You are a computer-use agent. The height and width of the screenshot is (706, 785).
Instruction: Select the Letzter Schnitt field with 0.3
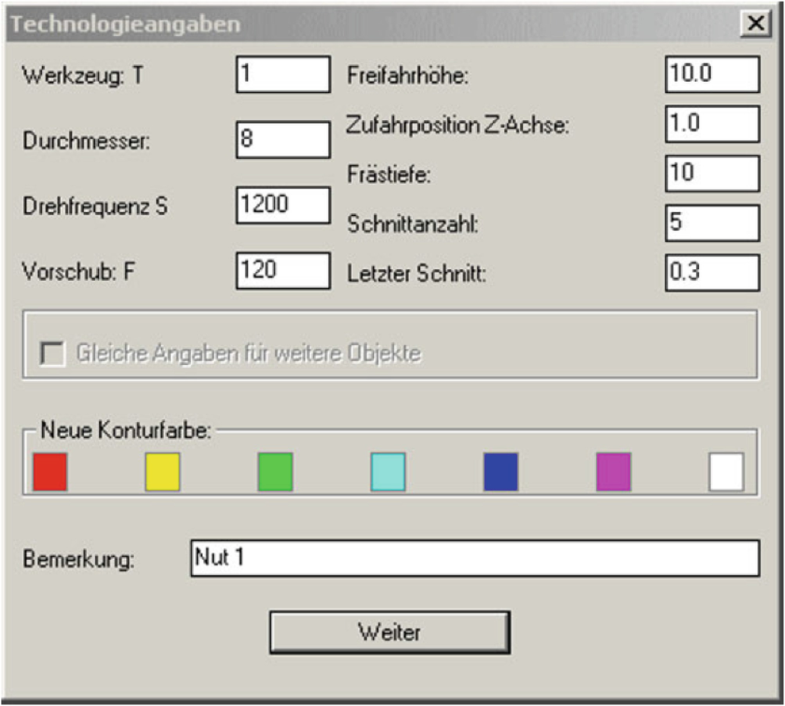(712, 273)
